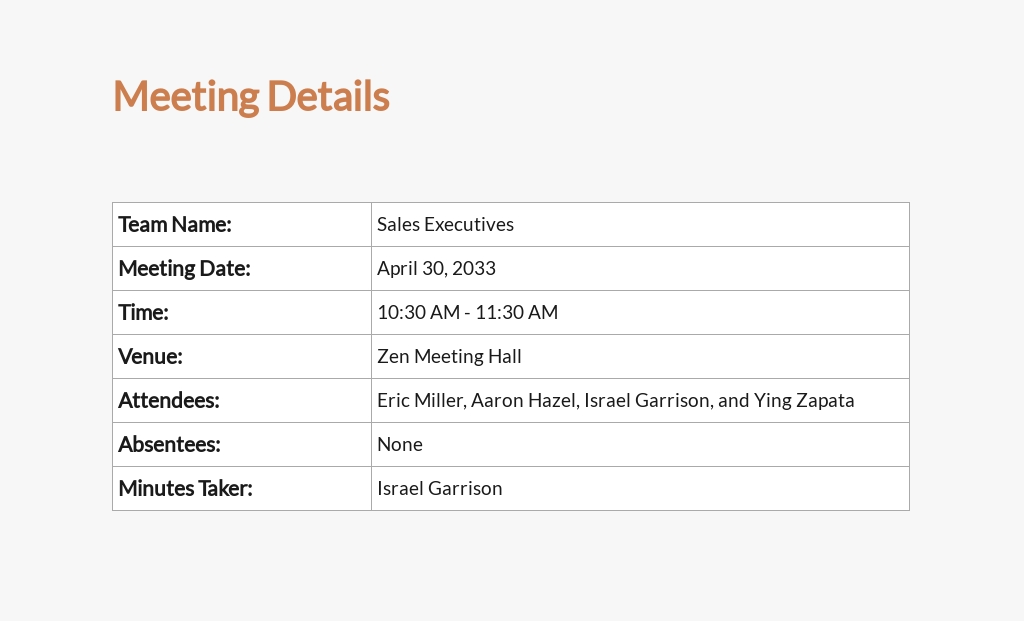Select the Minutes Taker label cell

242,488
